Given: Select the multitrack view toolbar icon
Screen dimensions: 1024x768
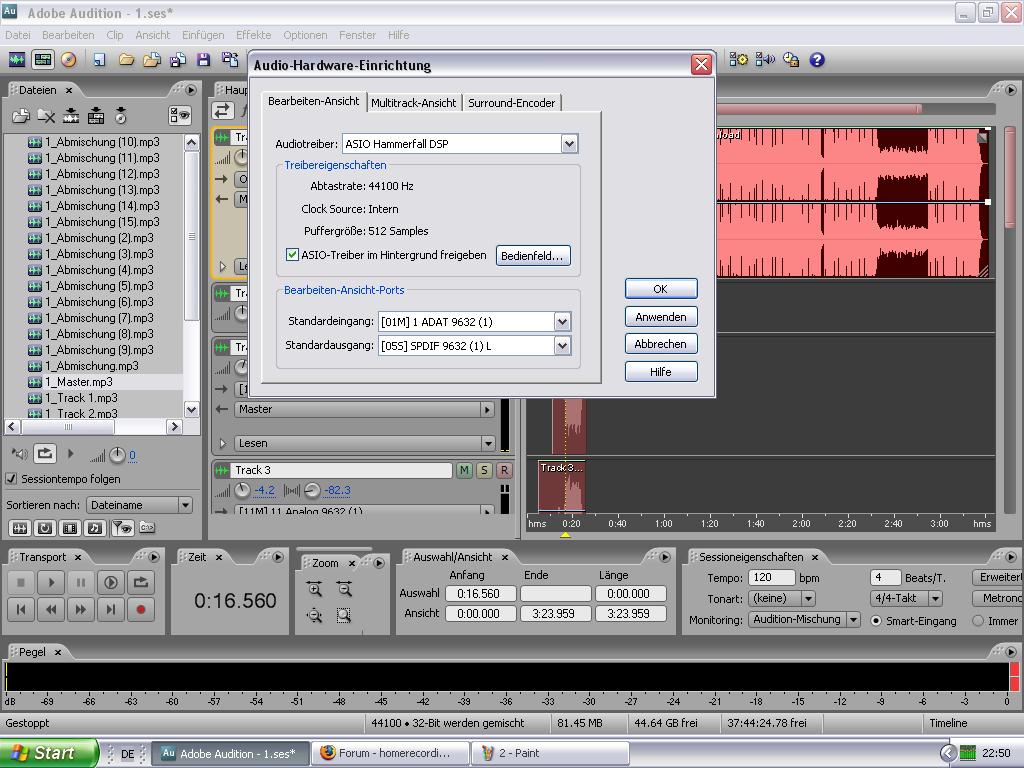Looking at the screenshot, I should tap(43, 60).
